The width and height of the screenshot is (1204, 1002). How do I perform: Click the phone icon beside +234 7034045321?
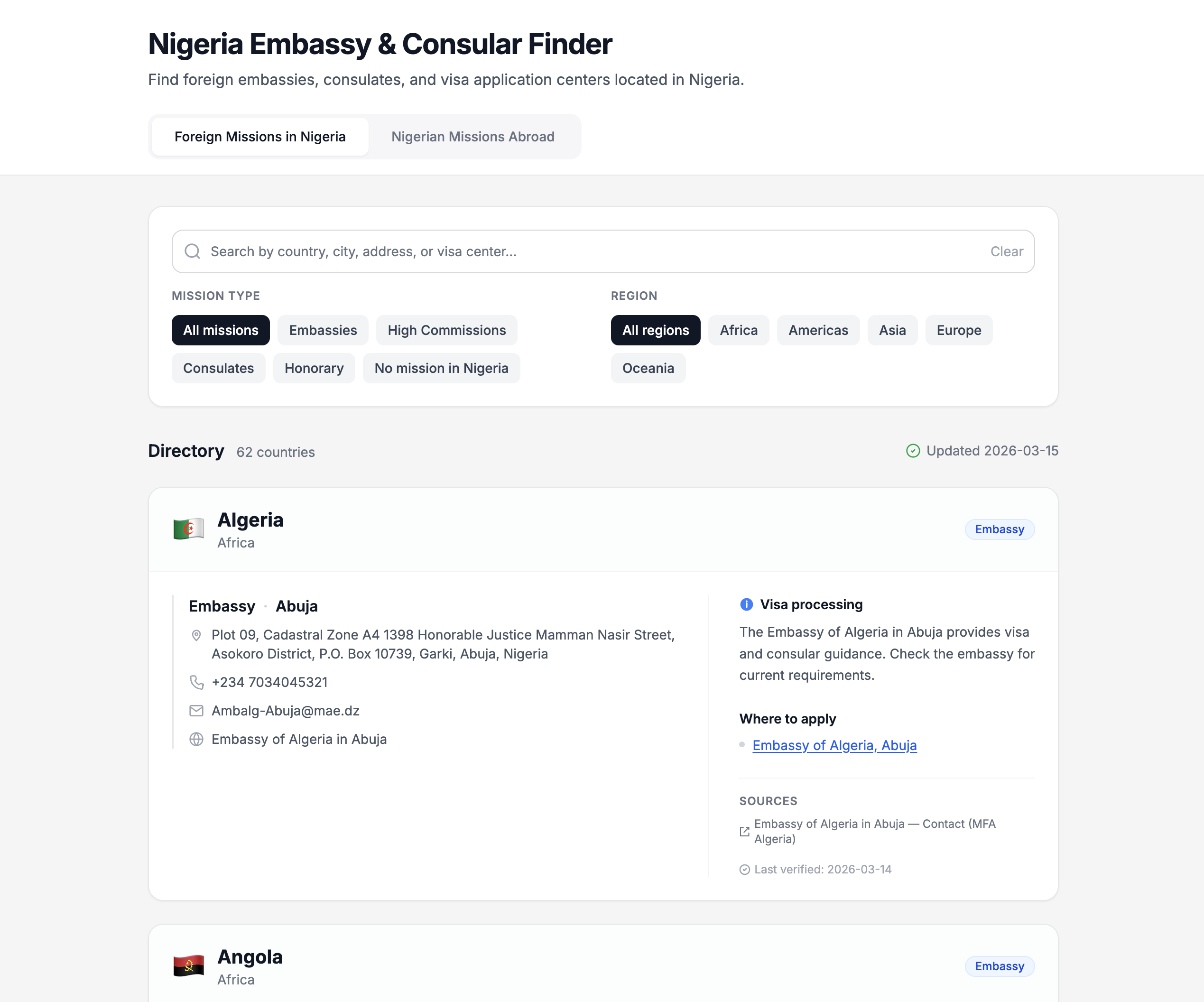click(x=197, y=682)
